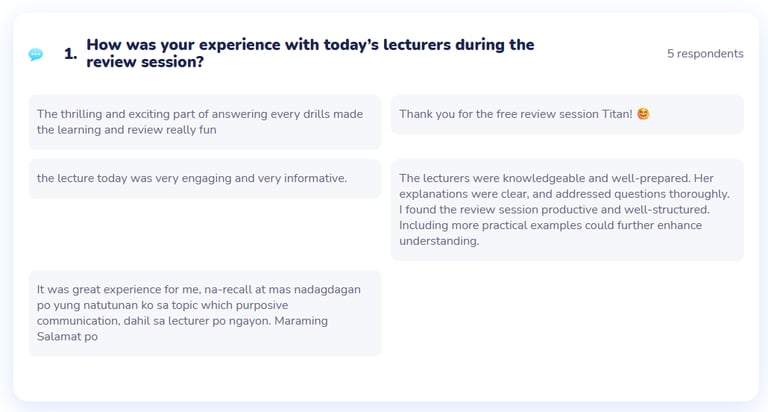The height and width of the screenshot is (412, 768).
Task: Click the line 'I found the review session productive'
Action: [x=554, y=210]
